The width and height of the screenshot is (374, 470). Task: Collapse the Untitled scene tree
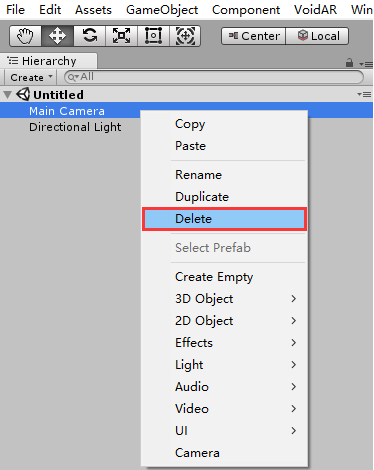(x=7, y=95)
